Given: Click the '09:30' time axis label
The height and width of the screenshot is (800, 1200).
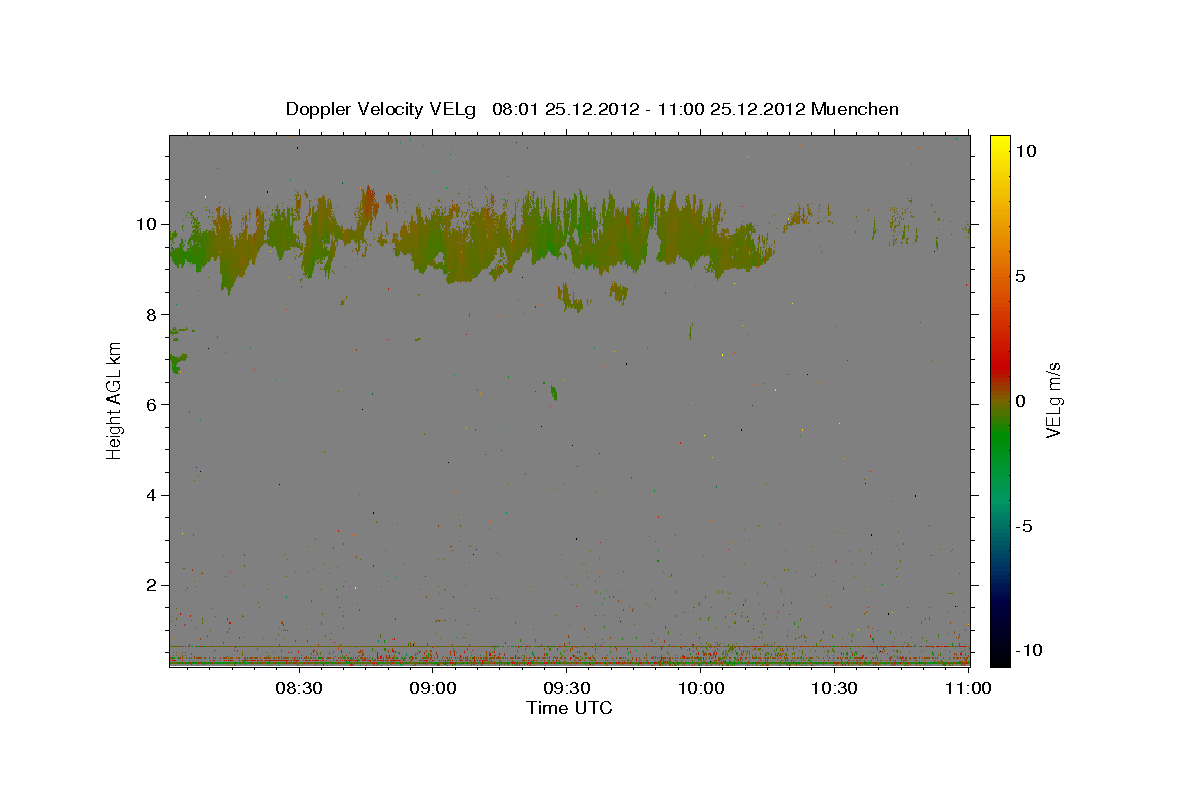Looking at the screenshot, I should click(x=567, y=688).
